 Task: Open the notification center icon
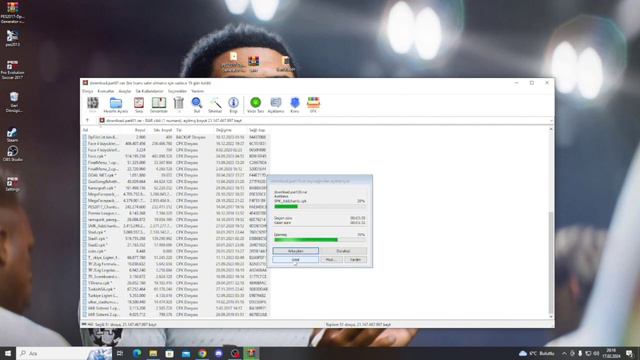629,353
